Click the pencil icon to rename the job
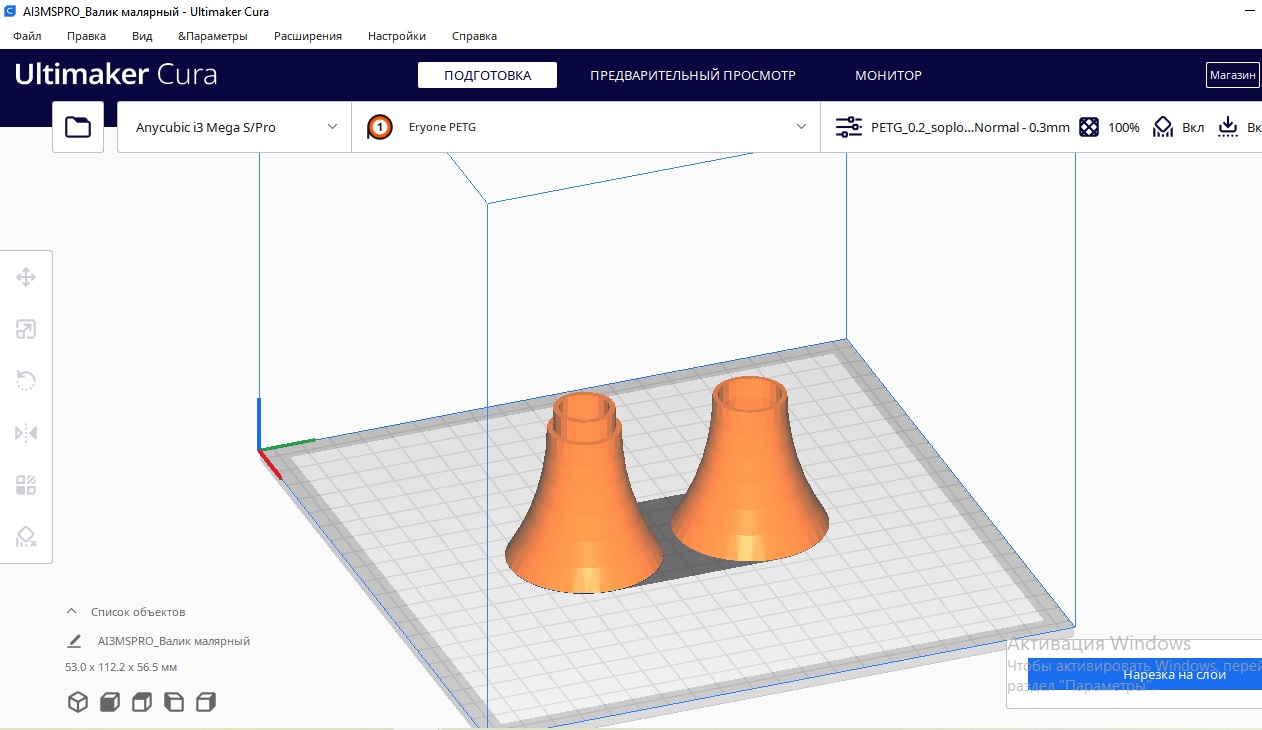Image resolution: width=1262 pixels, height=730 pixels. point(74,641)
